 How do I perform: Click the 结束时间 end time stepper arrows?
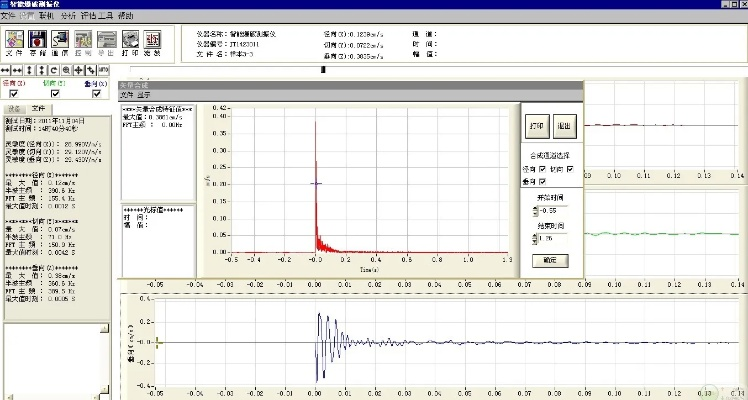(x=535, y=240)
